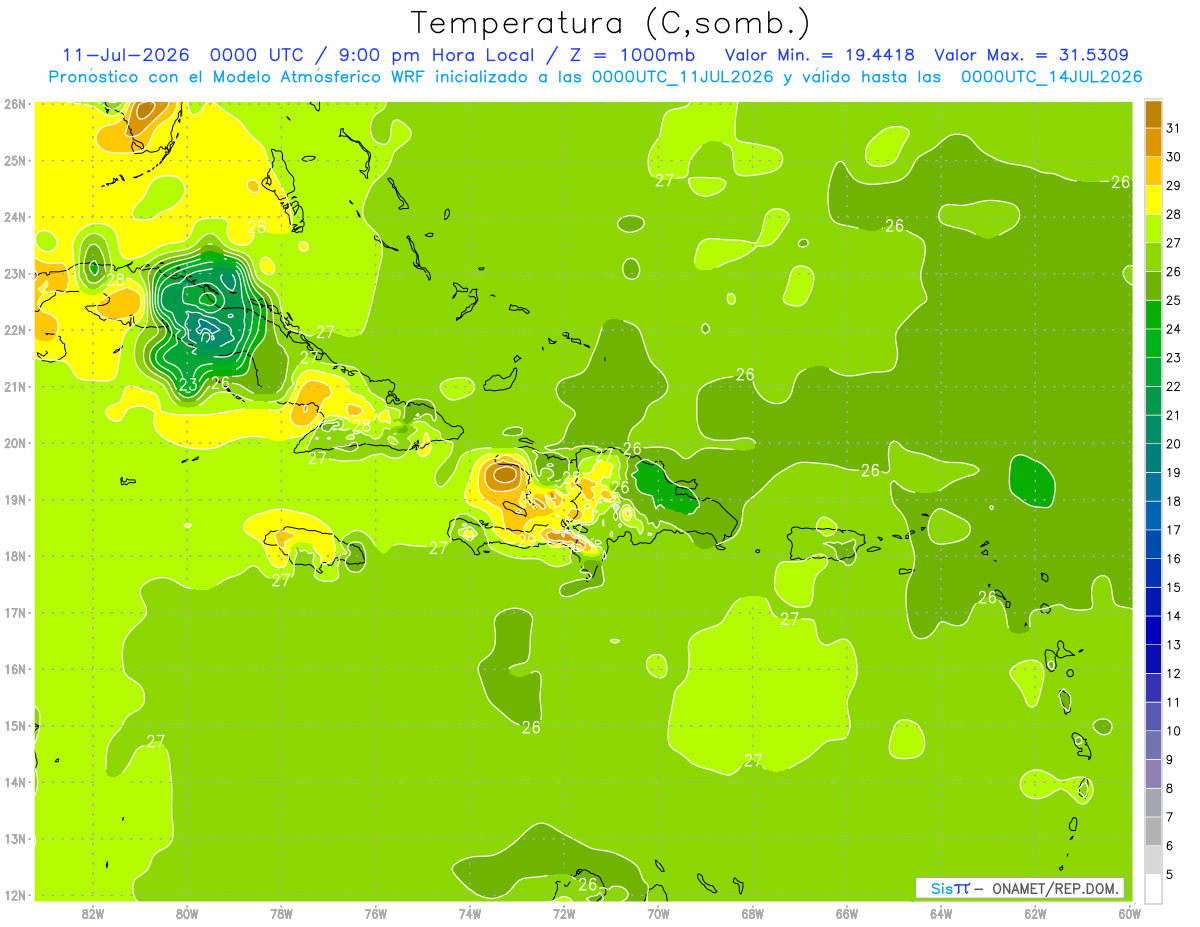The image size is (1200, 927).
Task: Click the "76W" longitude axis label
Action: click(376, 913)
